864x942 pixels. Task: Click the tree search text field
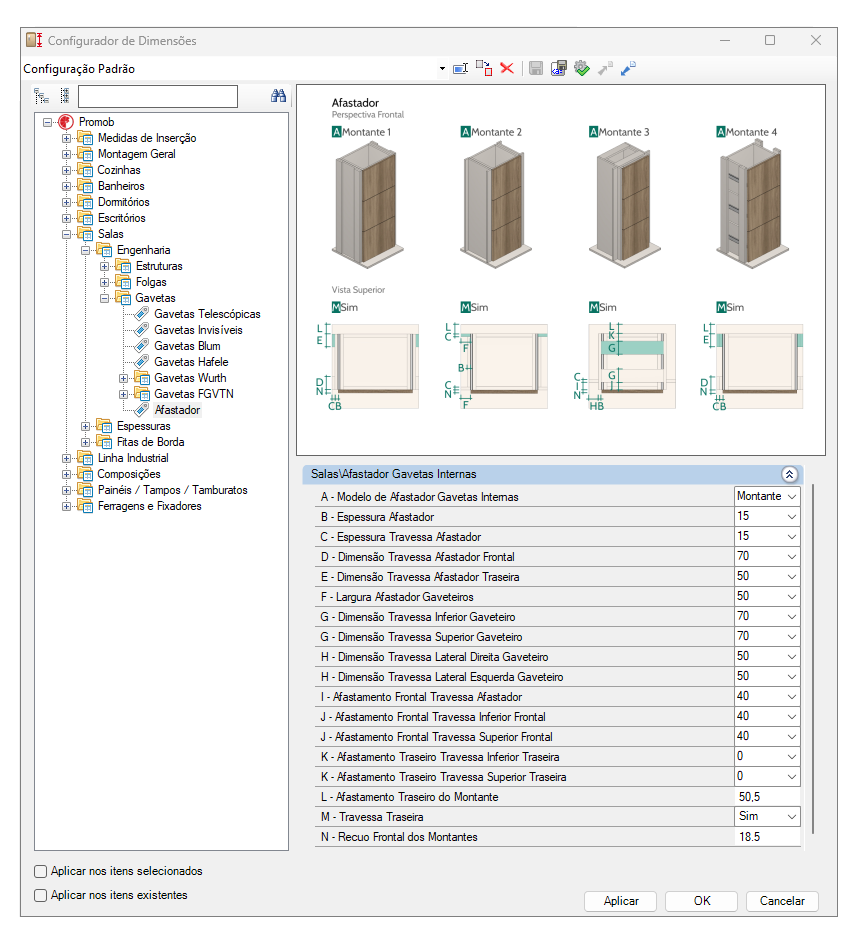click(x=157, y=96)
